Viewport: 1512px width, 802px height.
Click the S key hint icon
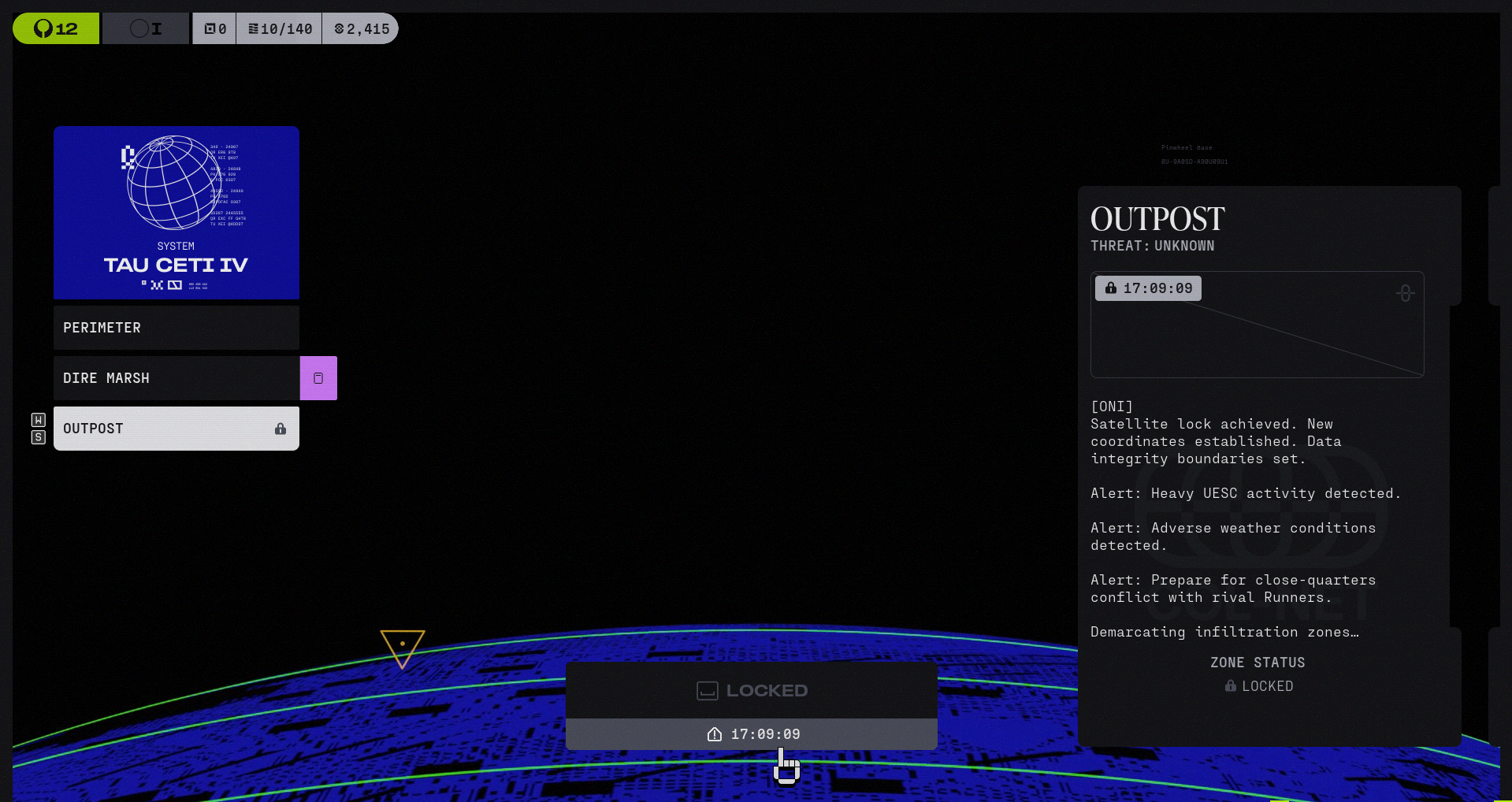38,437
